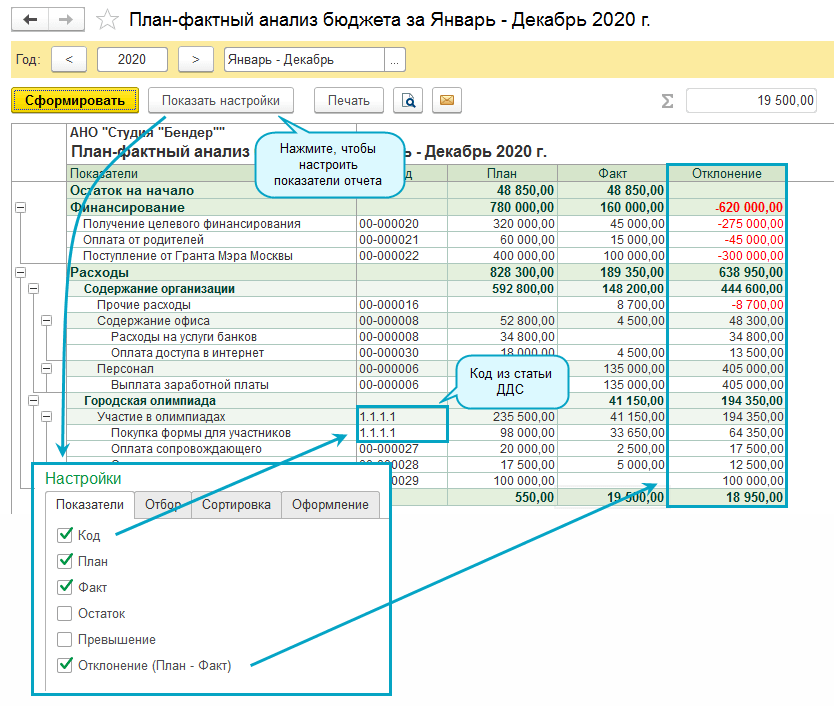Send report by email envelope icon
Viewport: 834px width, 706px height.
point(446,100)
